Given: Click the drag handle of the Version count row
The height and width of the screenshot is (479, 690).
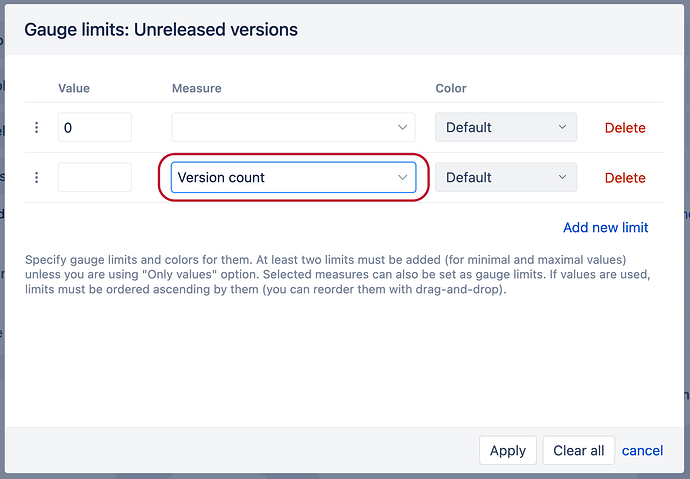Looking at the screenshot, I should click(37, 178).
